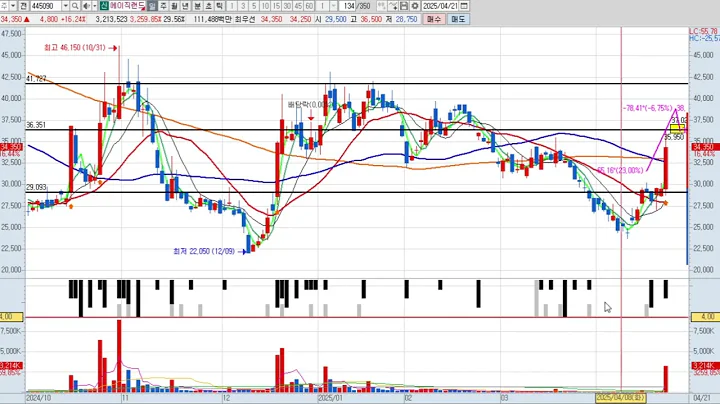Choose the 30 interval button
This screenshot has width=720, height=404.
[287, 6]
